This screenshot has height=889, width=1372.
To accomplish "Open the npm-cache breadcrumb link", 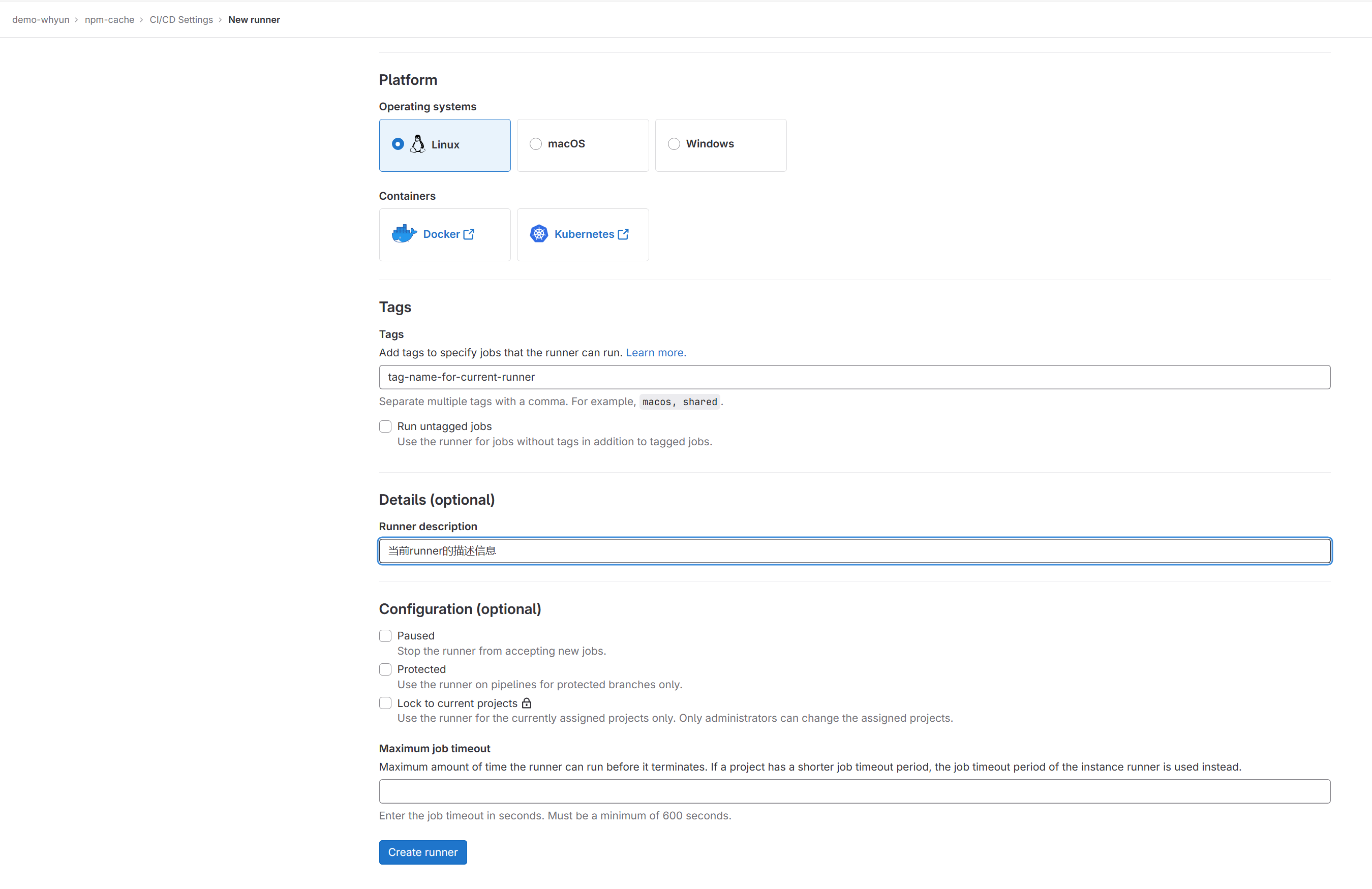I will click(x=109, y=19).
